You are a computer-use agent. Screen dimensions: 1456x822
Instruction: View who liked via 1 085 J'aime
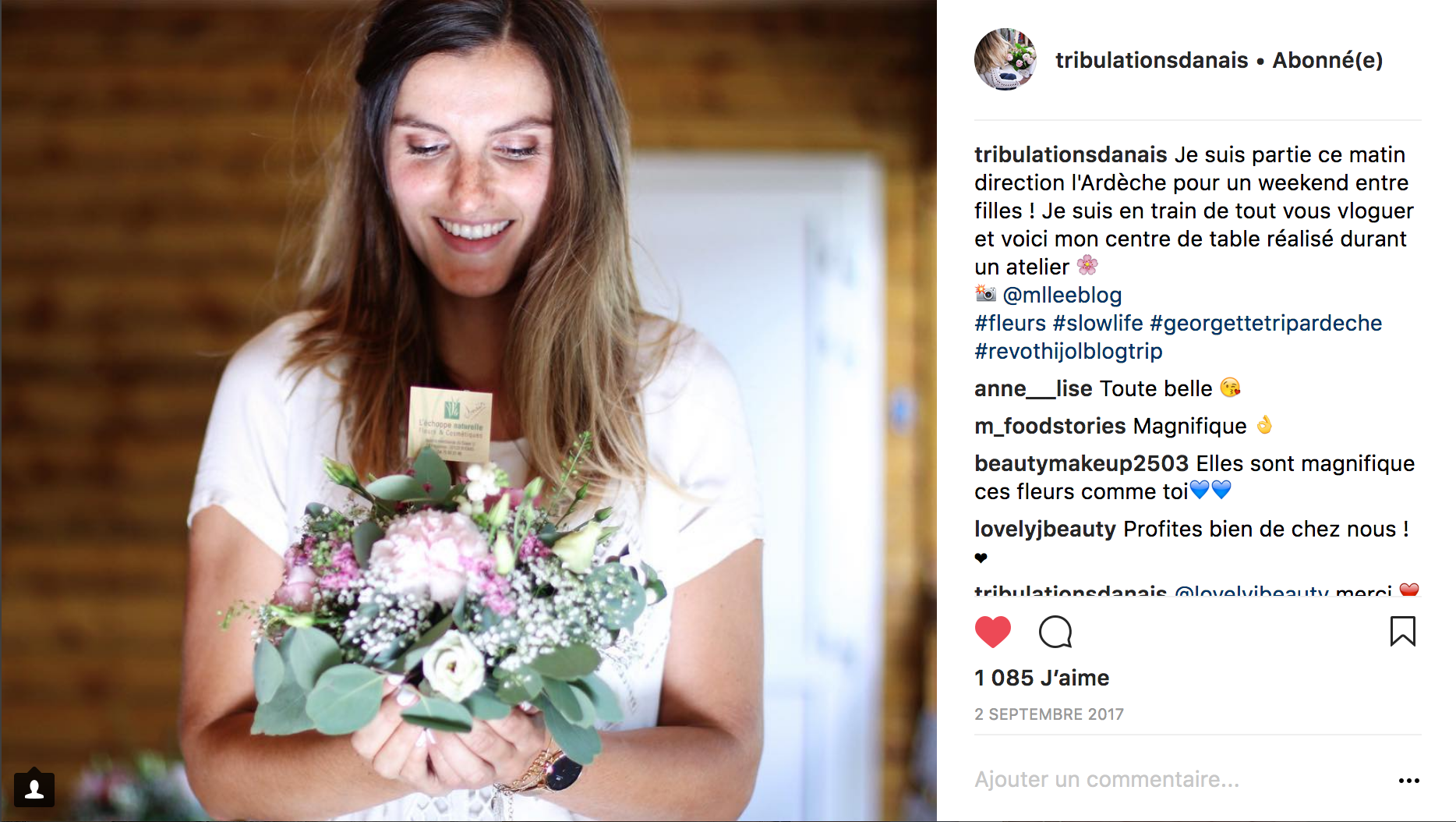tap(1041, 678)
